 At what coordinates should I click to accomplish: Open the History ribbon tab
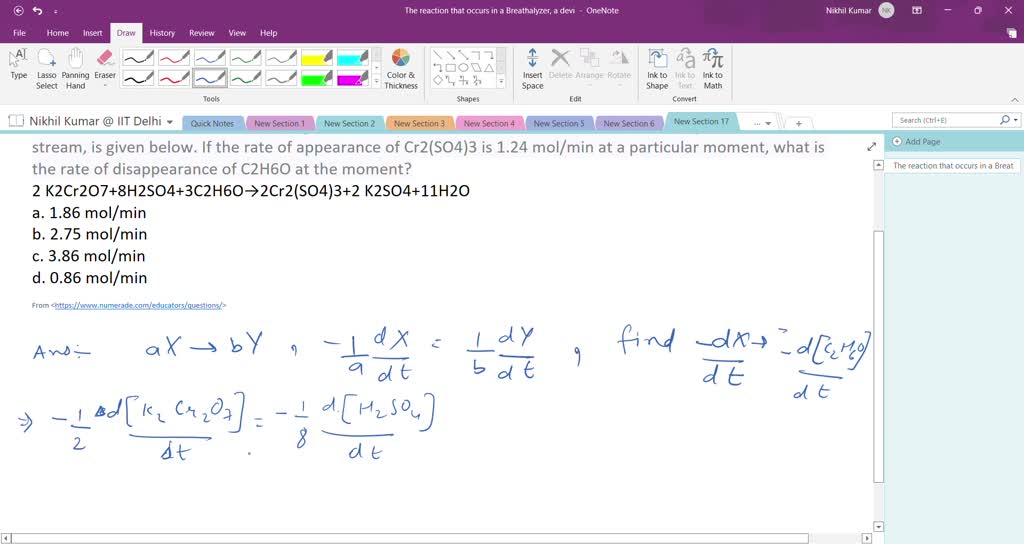162,33
